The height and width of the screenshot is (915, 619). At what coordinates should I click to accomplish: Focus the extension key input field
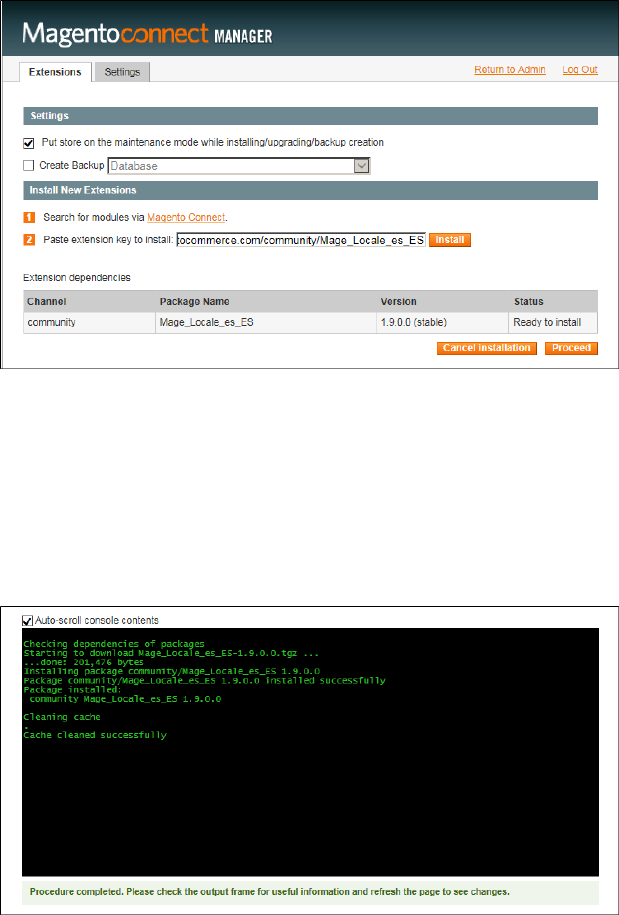coord(301,240)
